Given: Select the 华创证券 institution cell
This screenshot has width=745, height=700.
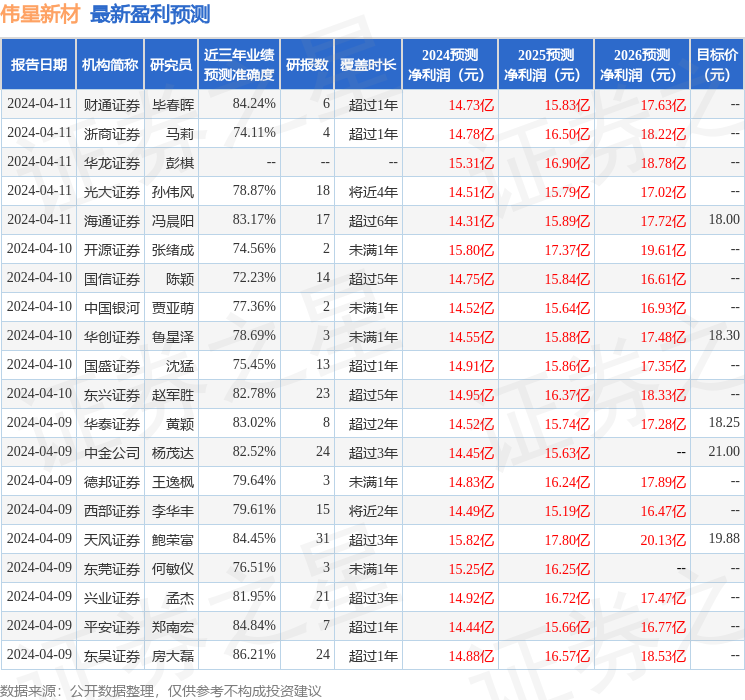Looking at the screenshot, I should tap(112, 336).
